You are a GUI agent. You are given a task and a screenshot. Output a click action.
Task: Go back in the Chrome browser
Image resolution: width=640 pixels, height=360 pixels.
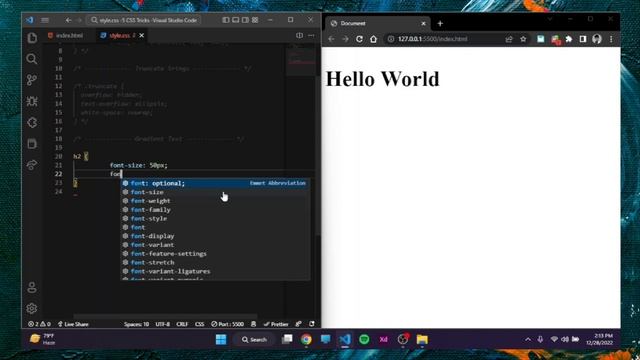pos(331,39)
